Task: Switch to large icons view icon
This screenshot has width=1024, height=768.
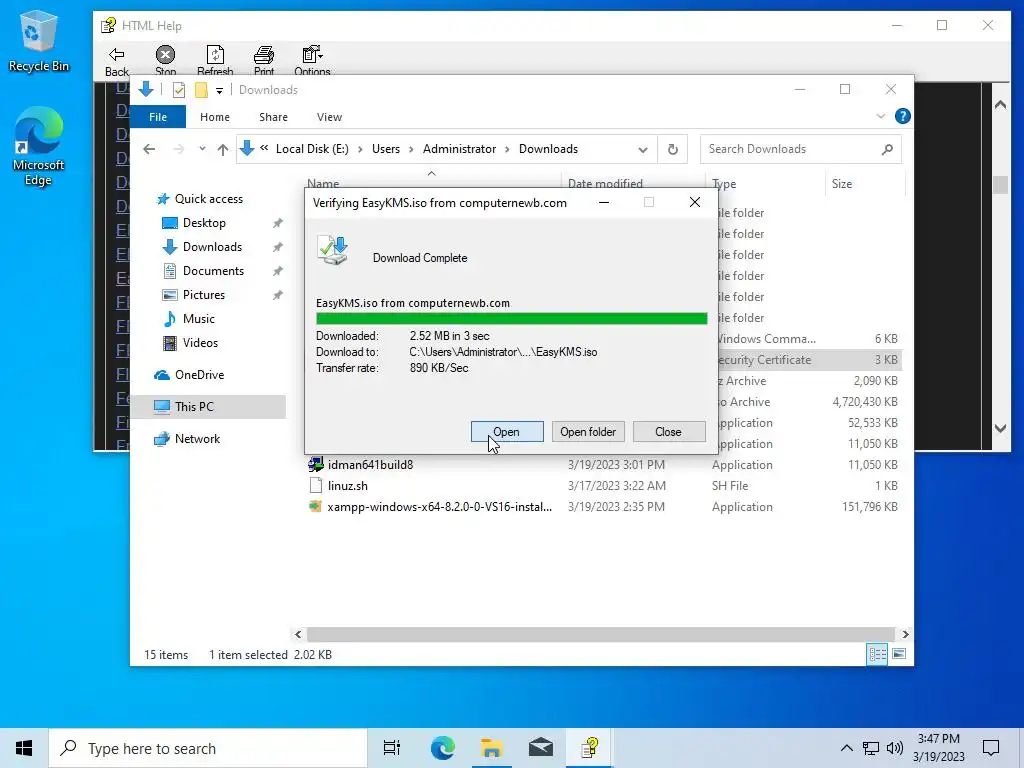Action: pyautogui.click(x=899, y=654)
